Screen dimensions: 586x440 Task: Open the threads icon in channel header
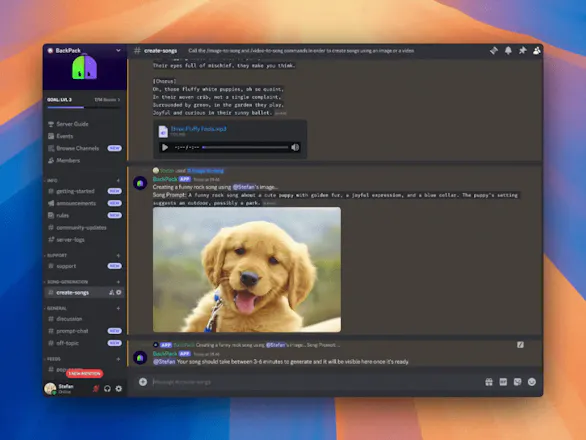coord(494,50)
